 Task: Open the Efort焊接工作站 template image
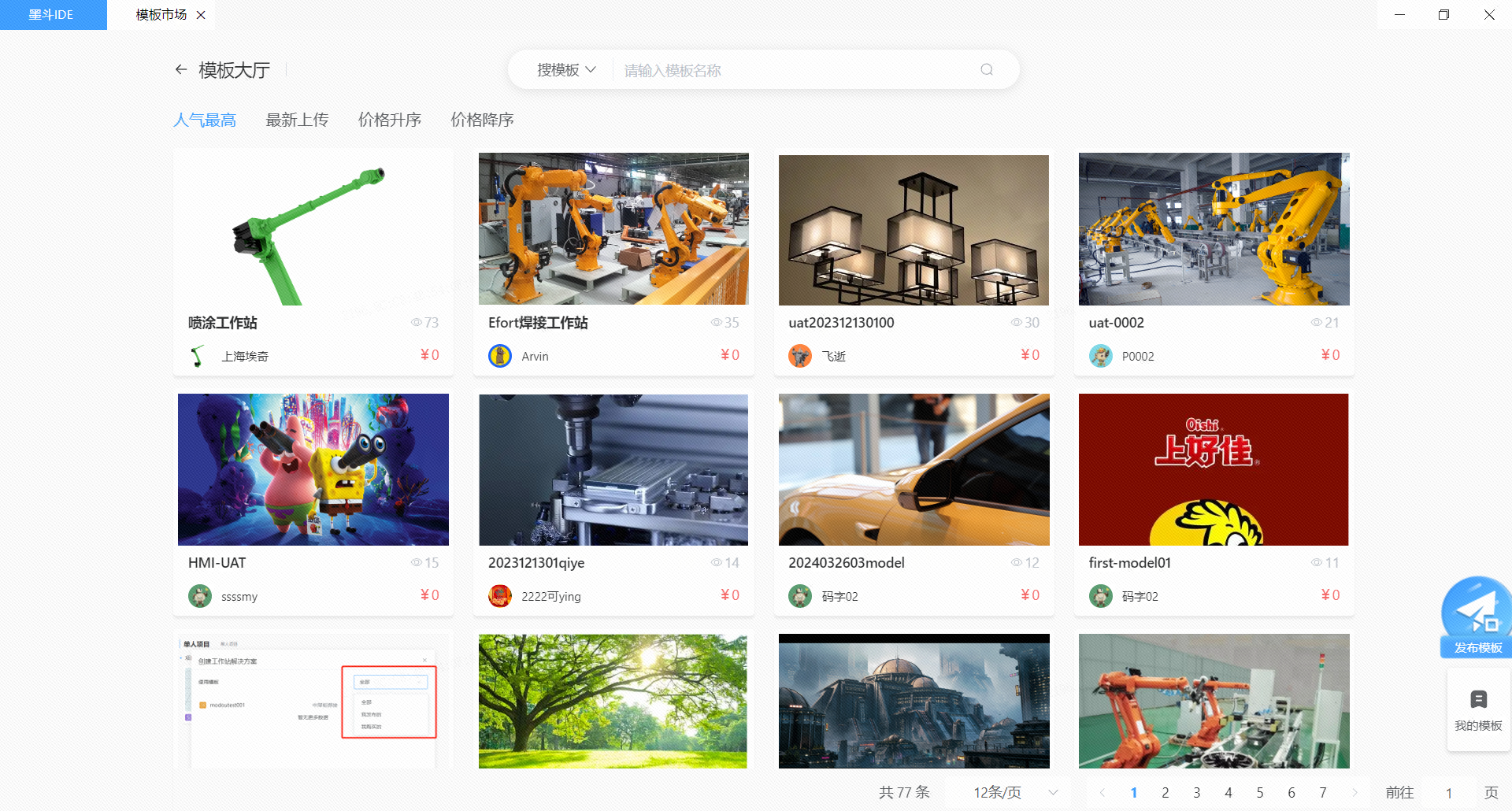613,229
